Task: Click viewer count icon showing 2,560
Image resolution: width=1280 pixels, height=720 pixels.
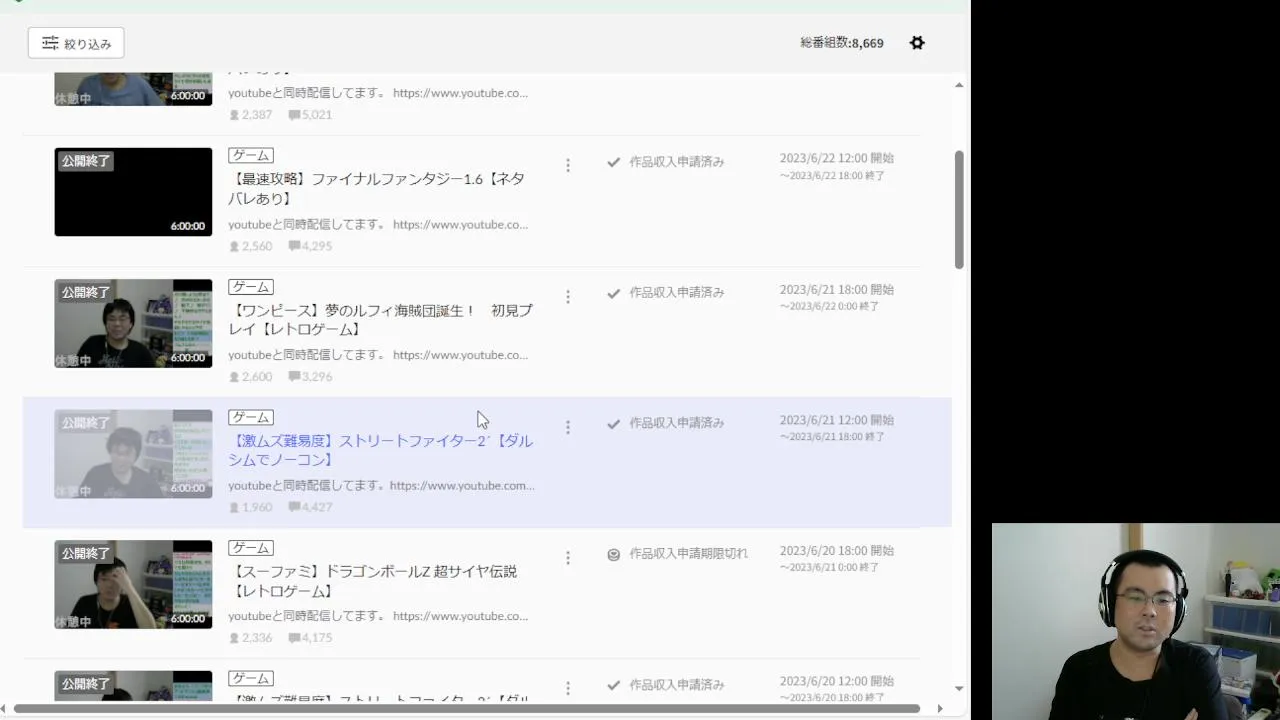Action: pyautogui.click(x=234, y=246)
